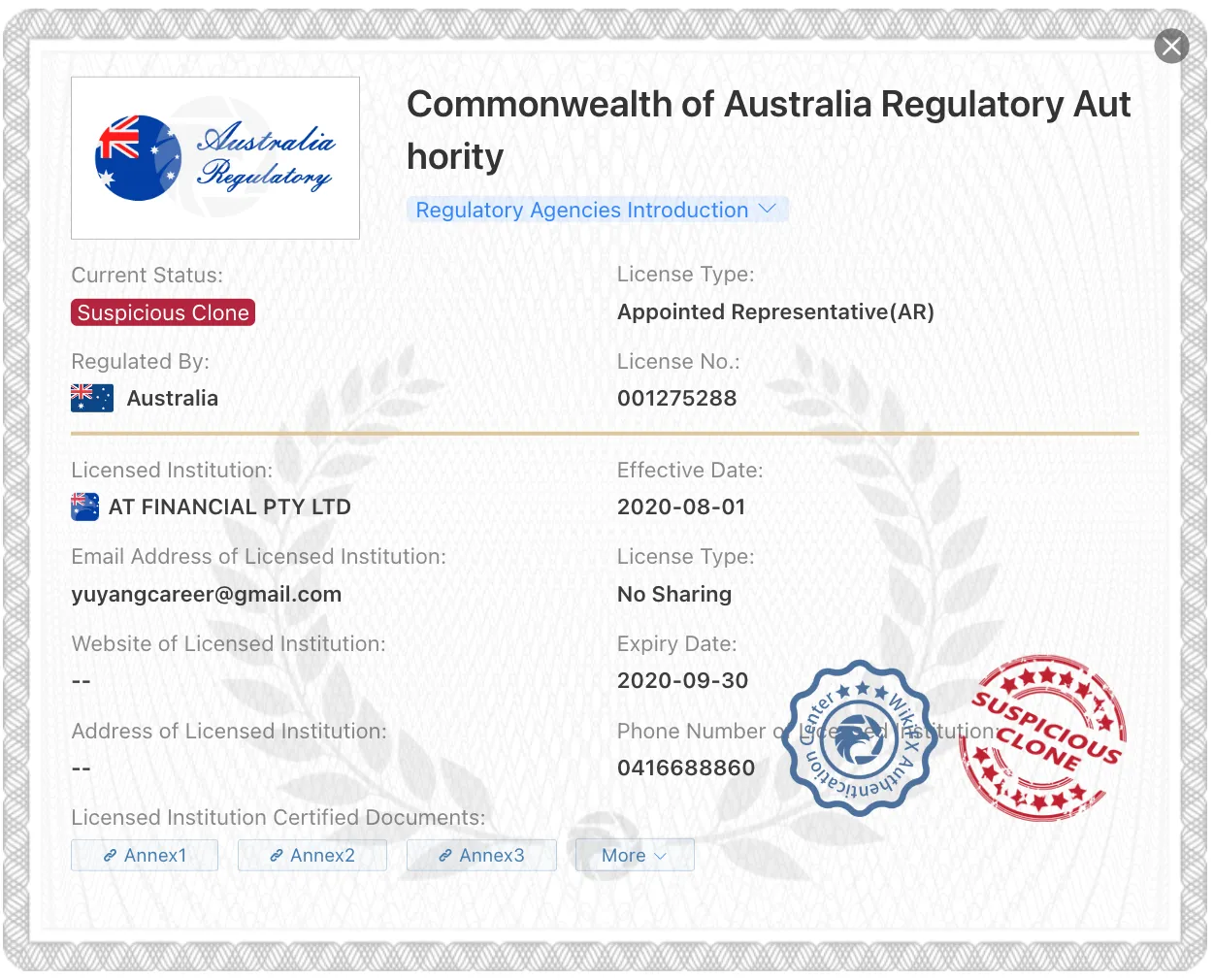
Task: Select the phone number 0416688860
Action: click(x=686, y=768)
